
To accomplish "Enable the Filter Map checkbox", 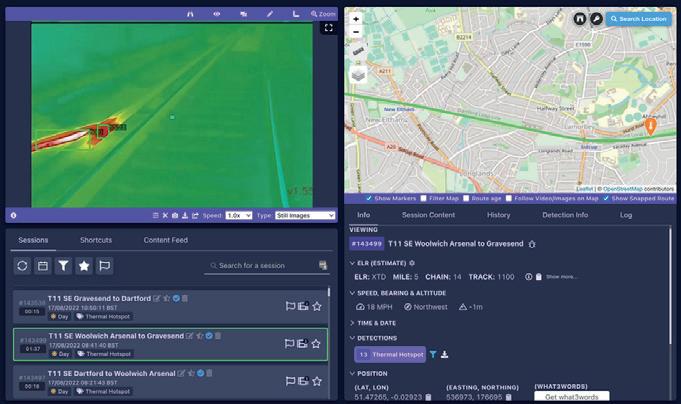I will pyautogui.click(x=423, y=198).
